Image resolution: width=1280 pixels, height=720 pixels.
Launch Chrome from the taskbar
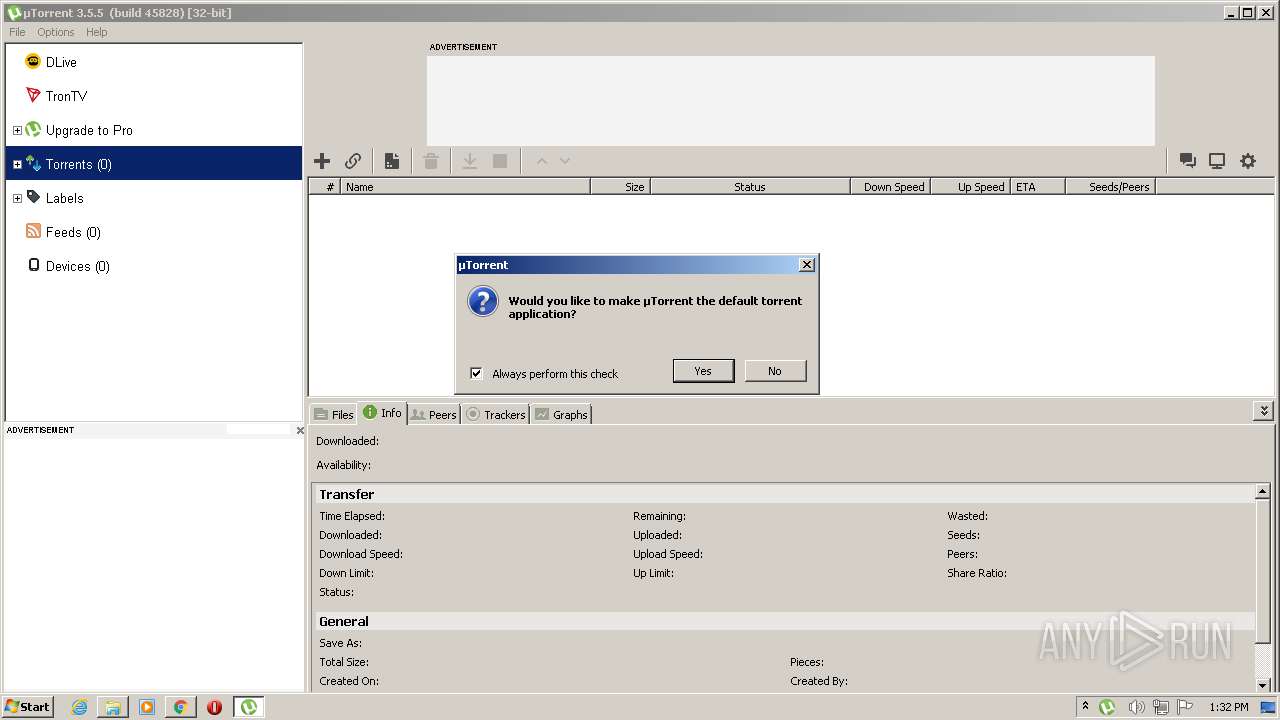click(181, 707)
